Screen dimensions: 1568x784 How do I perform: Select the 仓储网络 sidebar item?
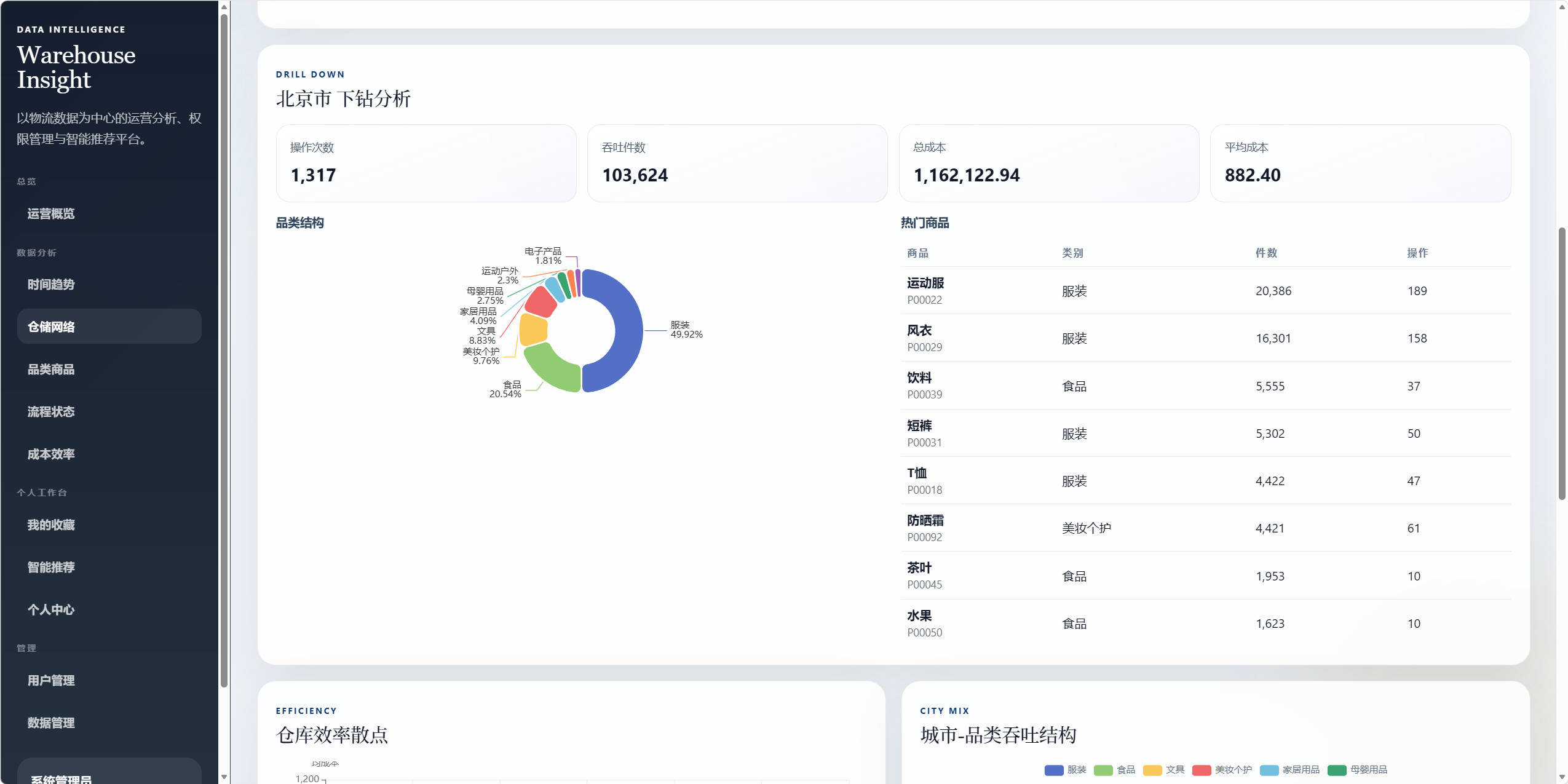pos(51,327)
